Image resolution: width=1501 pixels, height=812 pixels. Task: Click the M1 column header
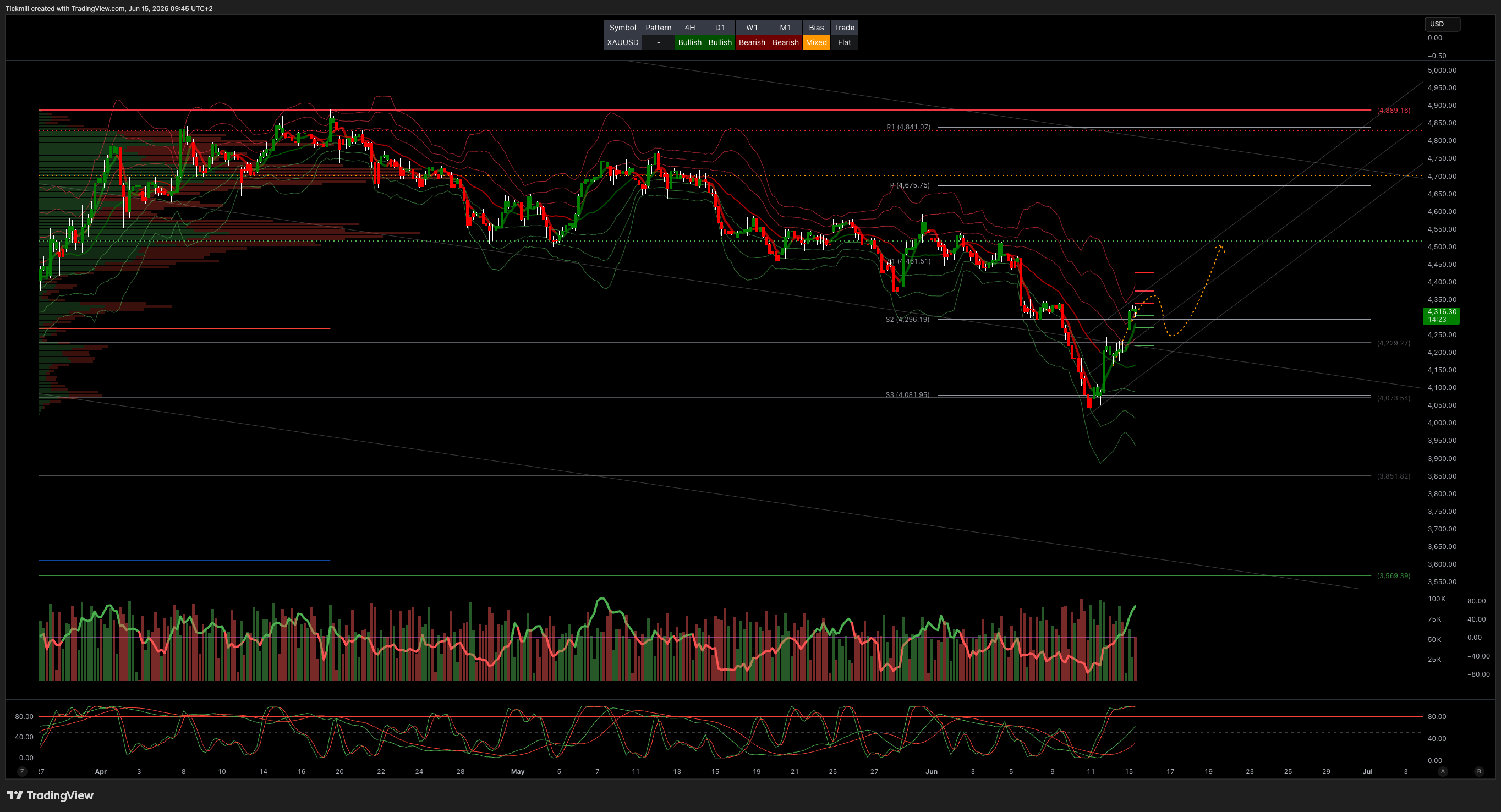click(786, 28)
